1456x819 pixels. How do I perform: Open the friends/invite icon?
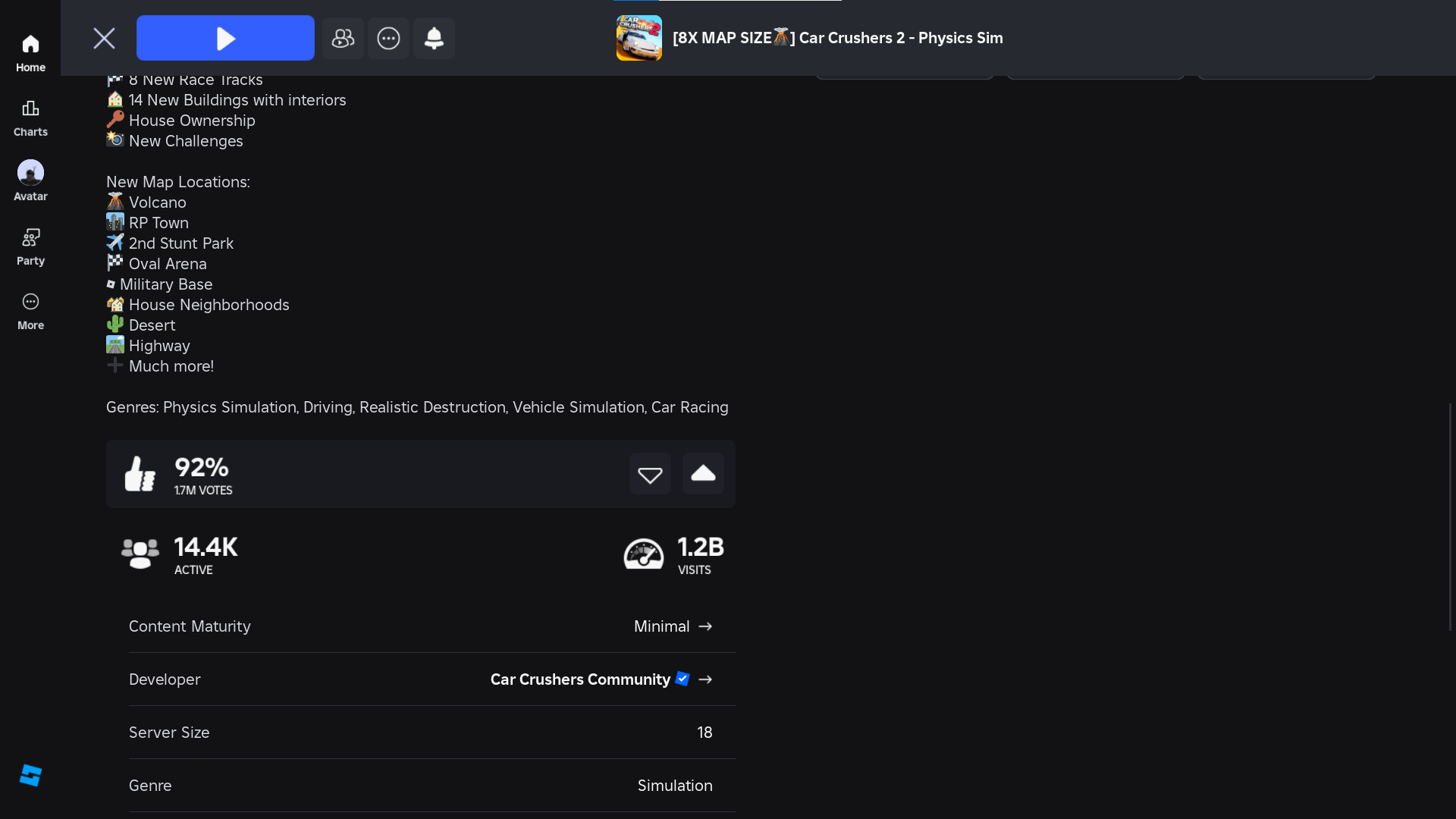[343, 38]
